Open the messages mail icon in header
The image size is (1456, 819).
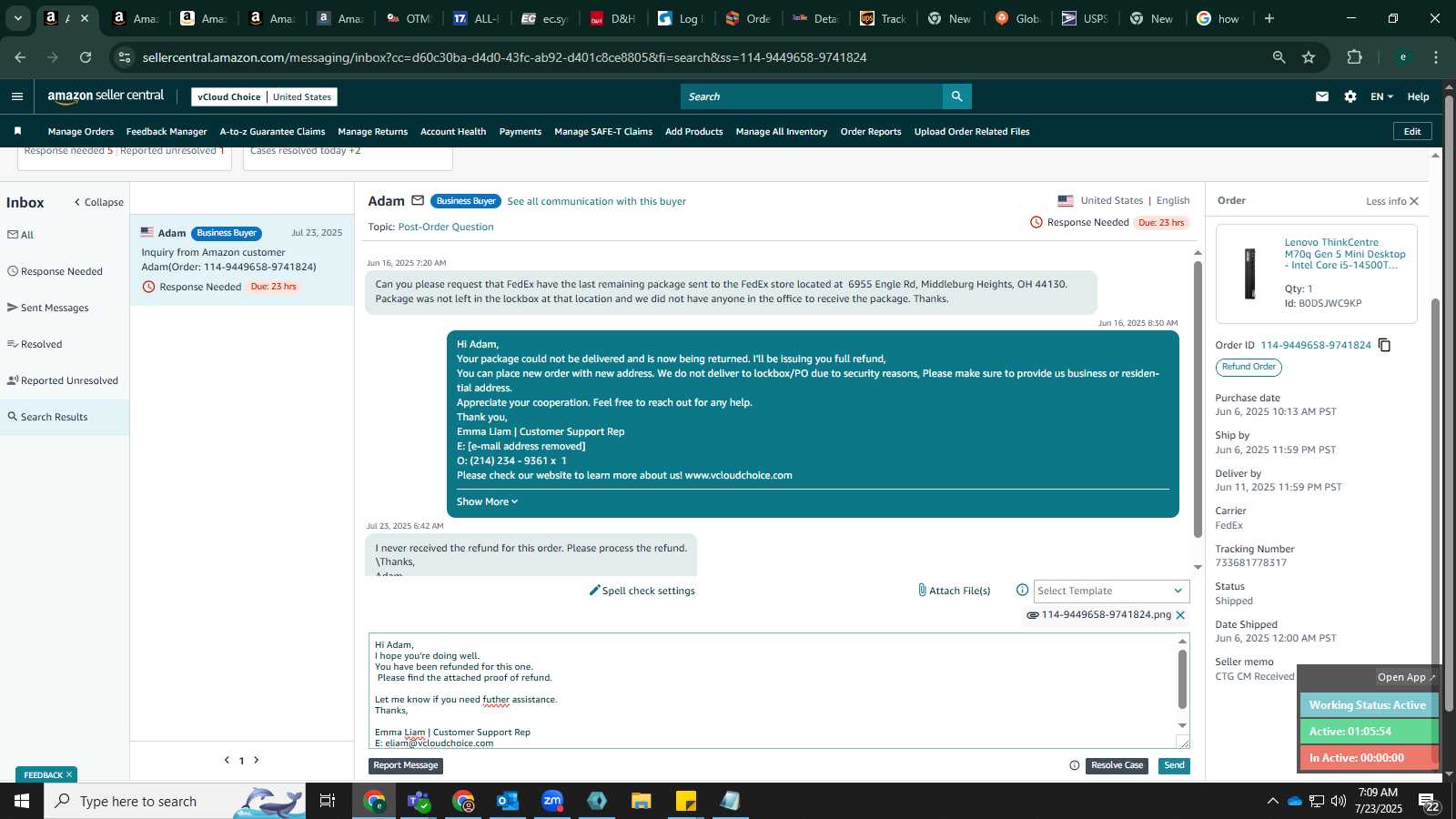[x=1322, y=96]
